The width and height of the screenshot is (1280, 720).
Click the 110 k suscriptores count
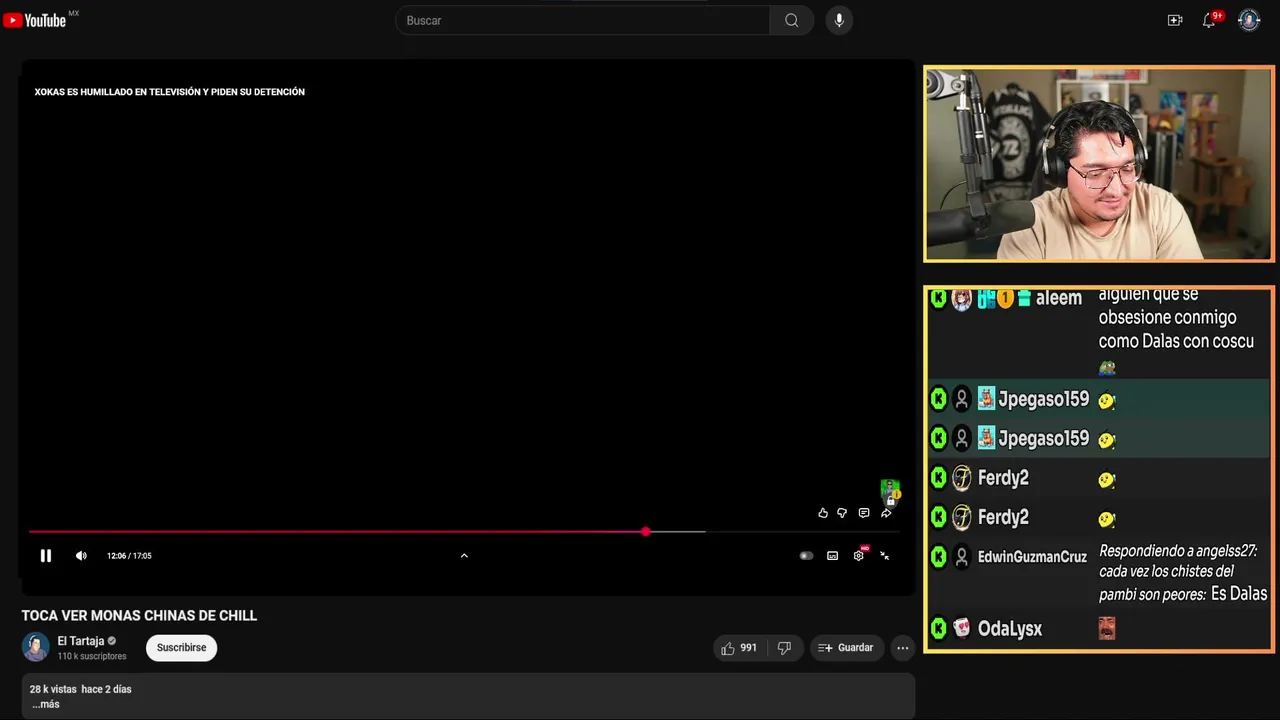92,657
